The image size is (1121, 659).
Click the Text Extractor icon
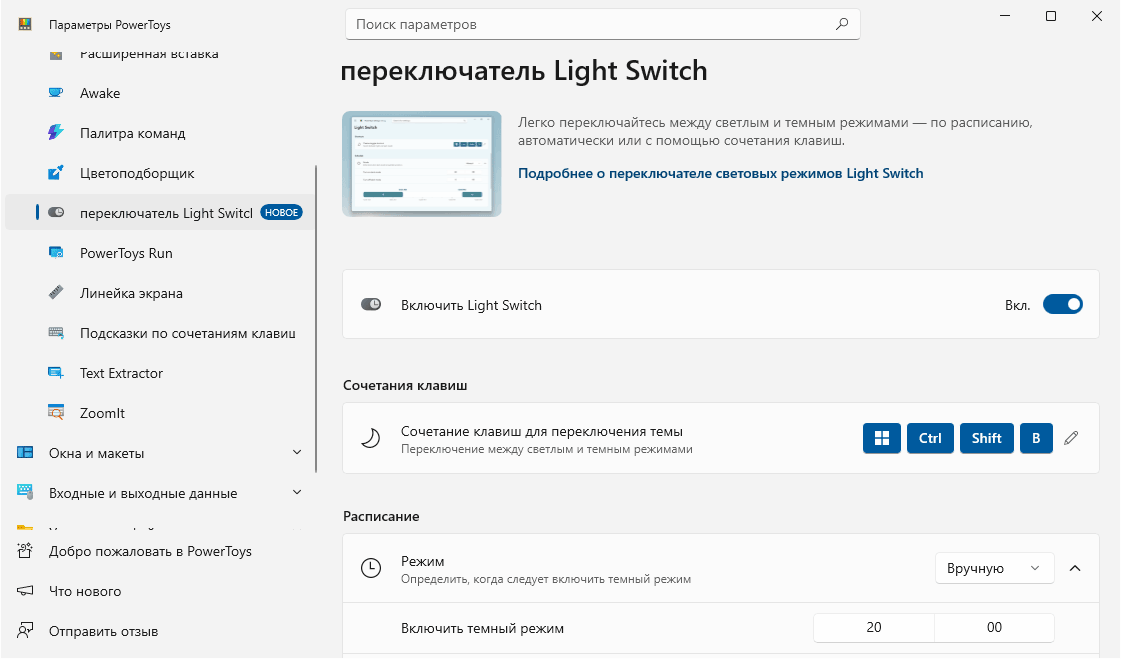click(57, 373)
